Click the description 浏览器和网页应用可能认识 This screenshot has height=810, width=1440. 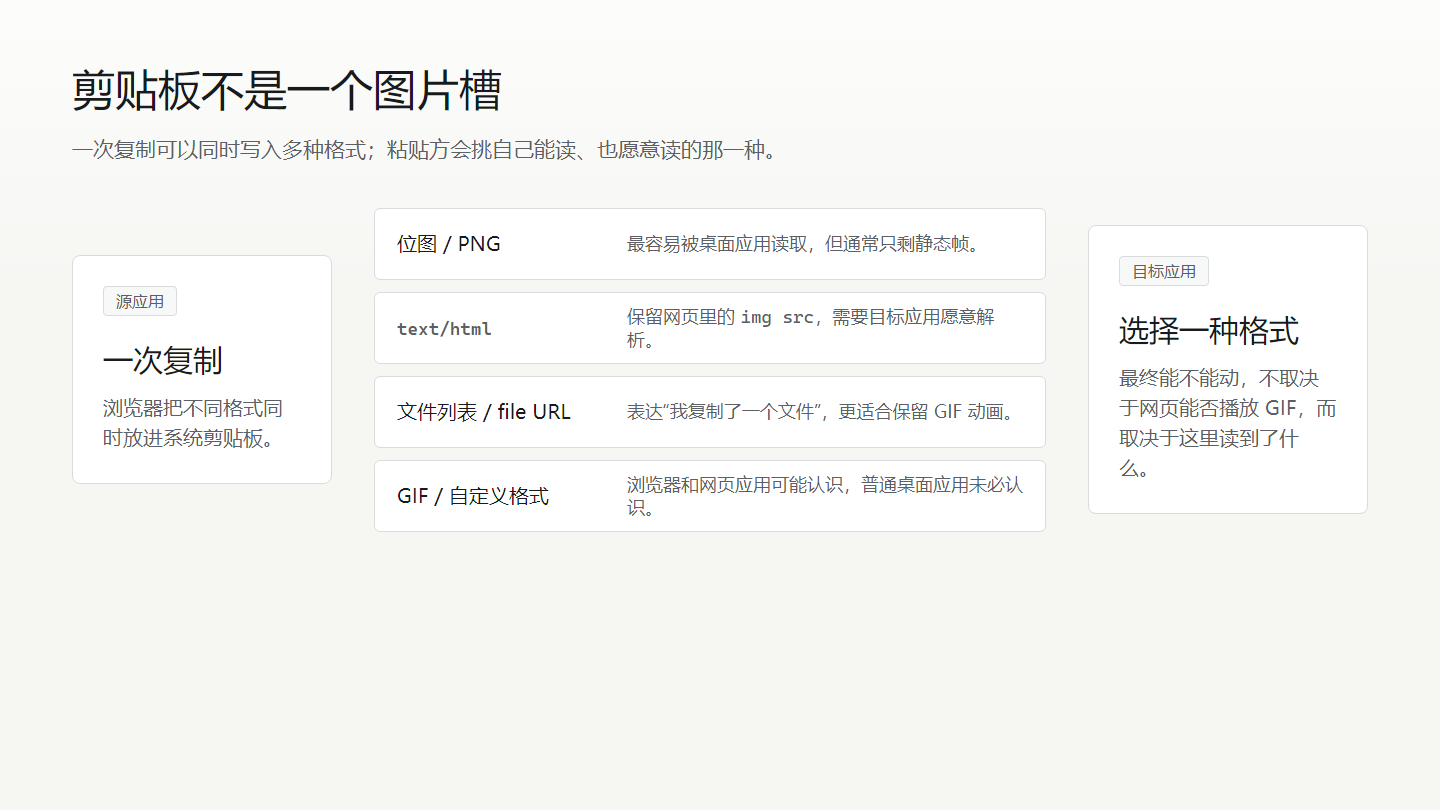tap(825, 496)
